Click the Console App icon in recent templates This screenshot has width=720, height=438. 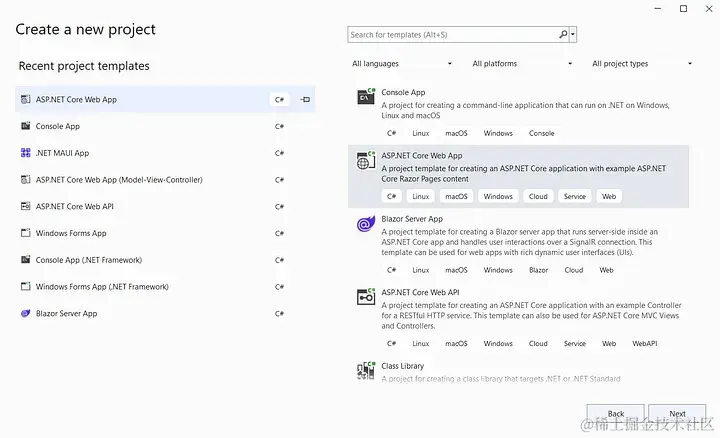coord(26,126)
